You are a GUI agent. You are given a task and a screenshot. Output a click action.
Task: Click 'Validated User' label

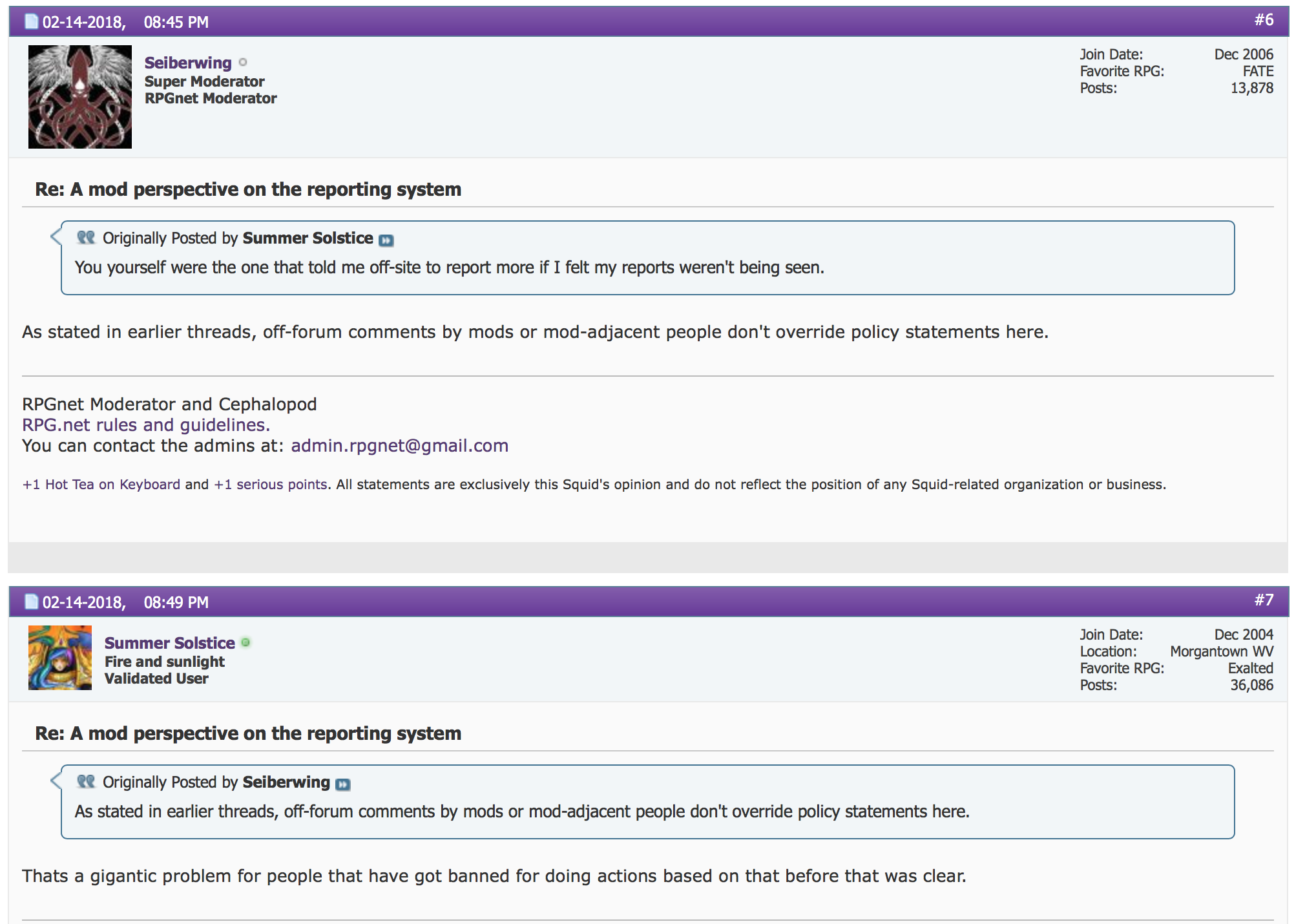click(156, 678)
